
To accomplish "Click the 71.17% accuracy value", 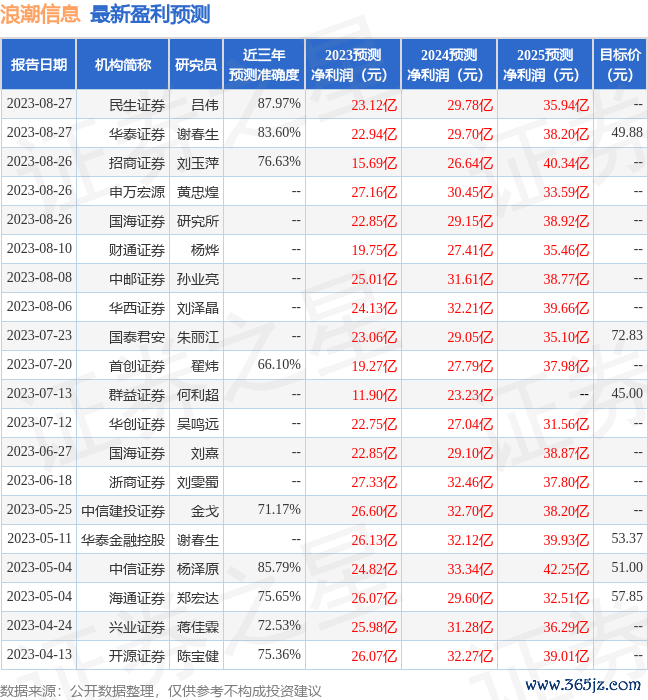I will click(279, 510).
